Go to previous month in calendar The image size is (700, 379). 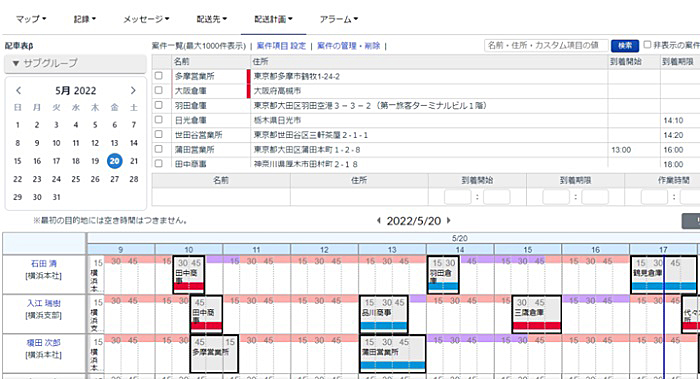pos(18,91)
